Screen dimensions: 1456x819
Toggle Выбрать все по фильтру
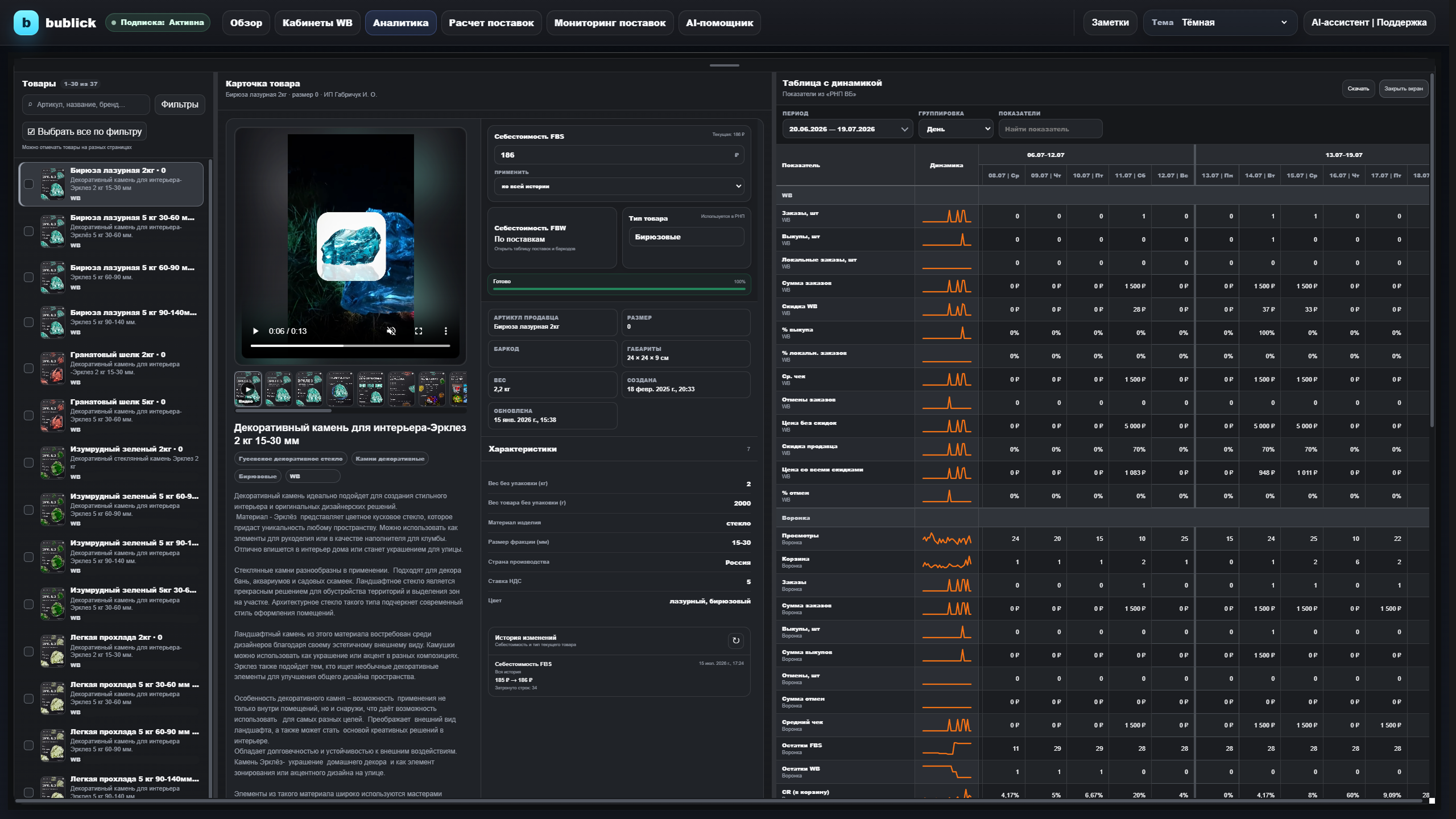pyautogui.click(x=85, y=131)
